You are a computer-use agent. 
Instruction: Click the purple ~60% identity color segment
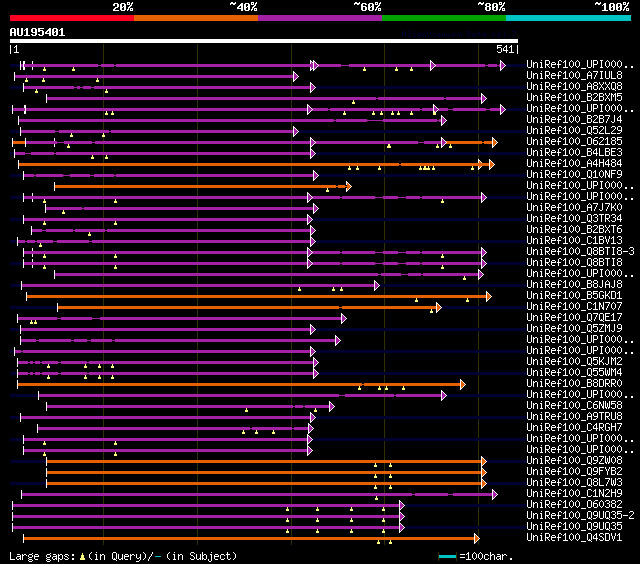coord(320,18)
